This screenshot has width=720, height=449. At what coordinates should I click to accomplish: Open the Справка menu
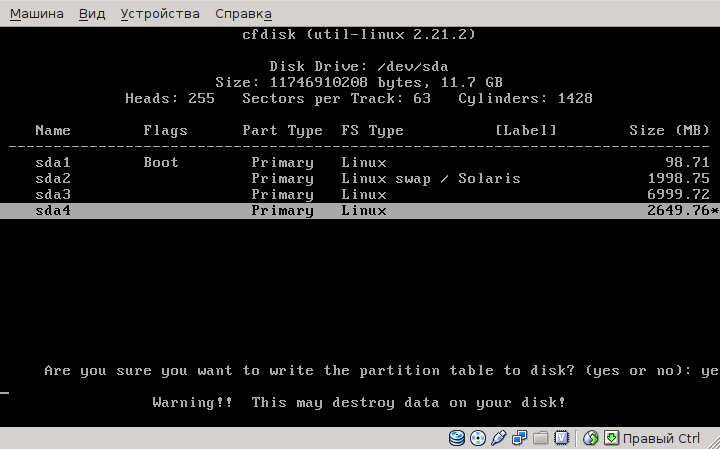coord(243,14)
